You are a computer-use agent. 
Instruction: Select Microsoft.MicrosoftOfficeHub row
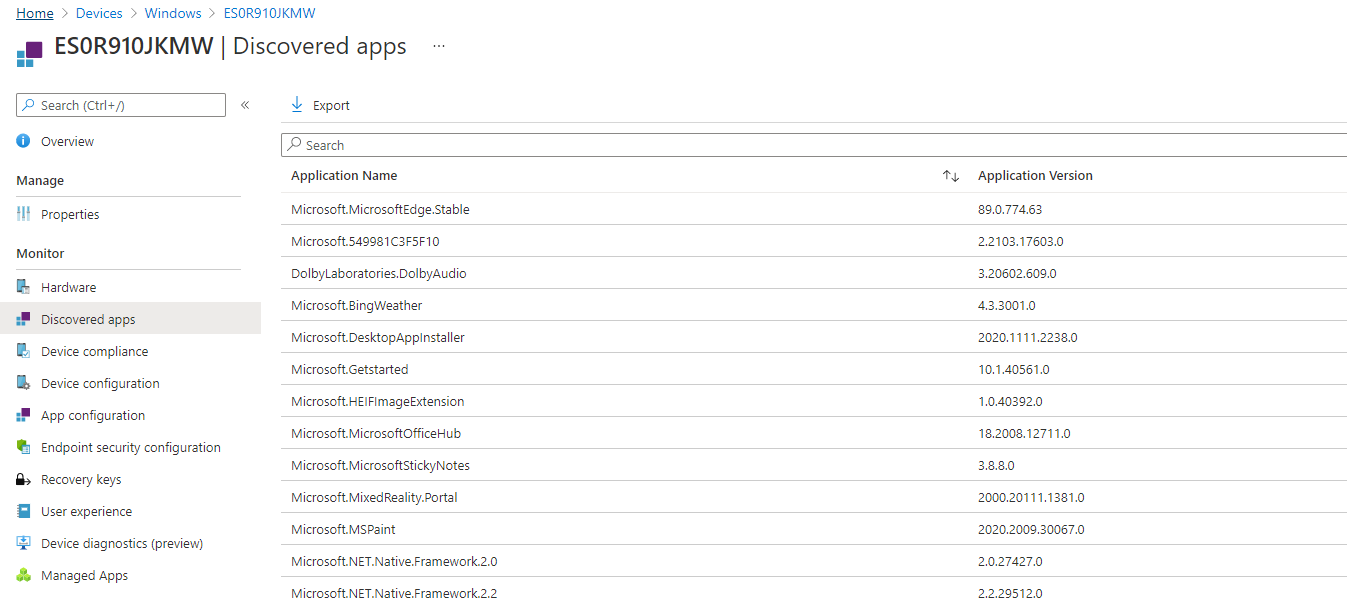(814, 434)
